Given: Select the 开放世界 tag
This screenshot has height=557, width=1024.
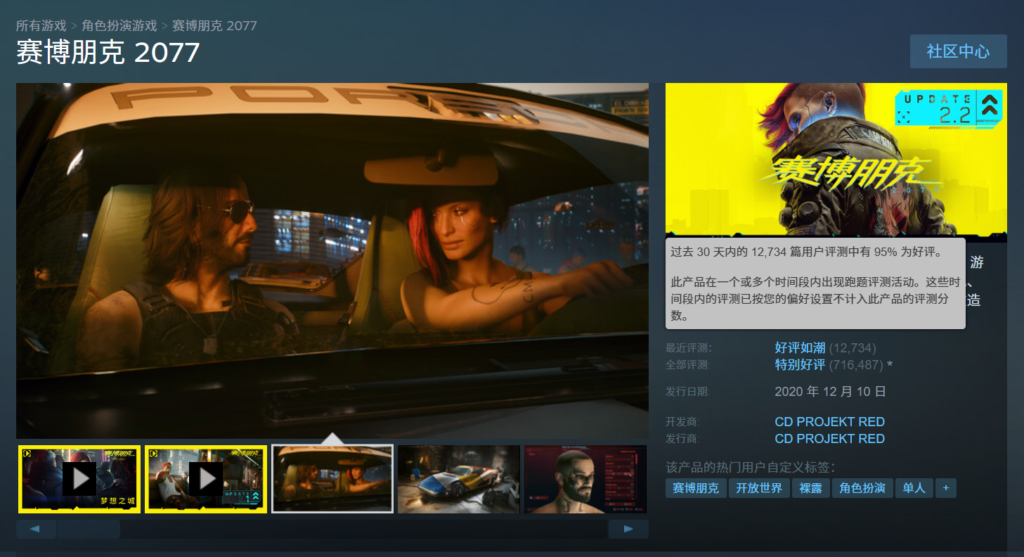Looking at the screenshot, I should (759, 488).
